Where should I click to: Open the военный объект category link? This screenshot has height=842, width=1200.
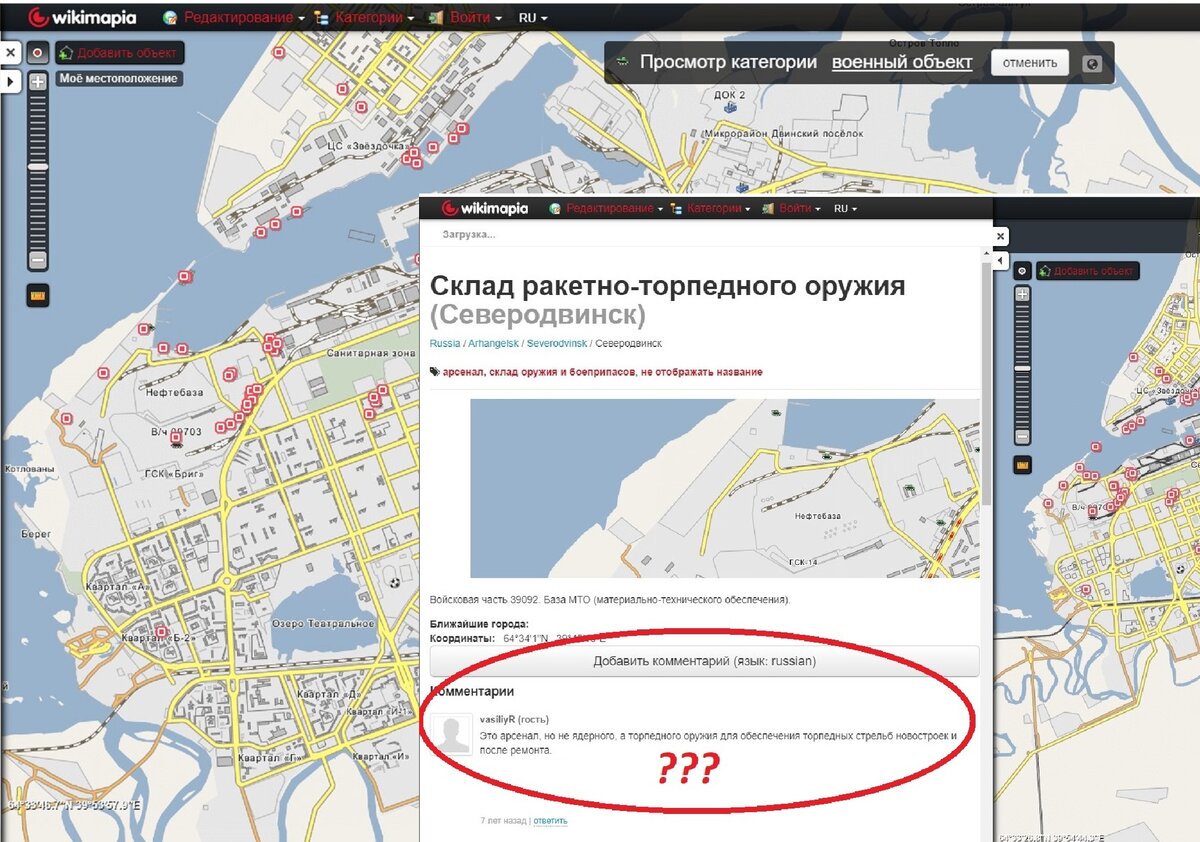[x=902, y=62]
